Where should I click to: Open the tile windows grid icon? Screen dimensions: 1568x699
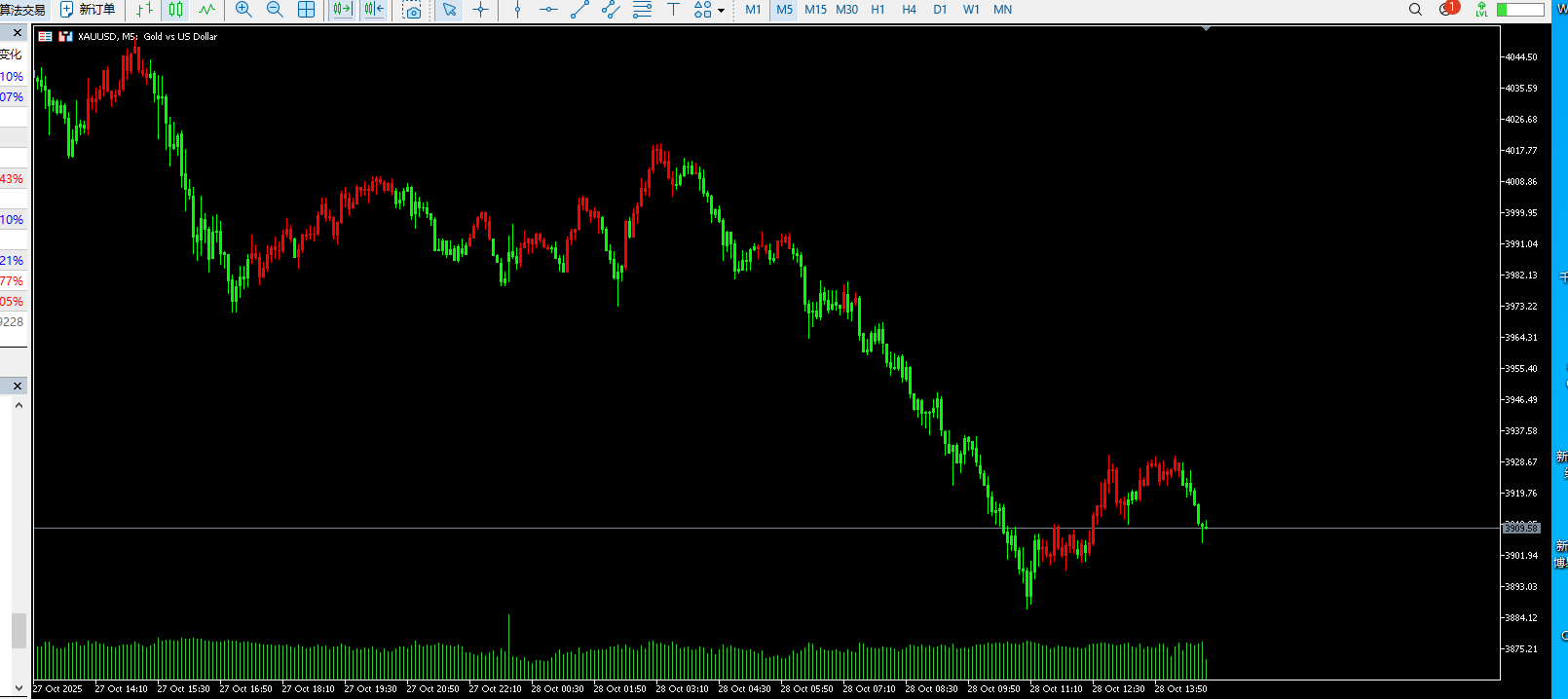coord(306,10)
